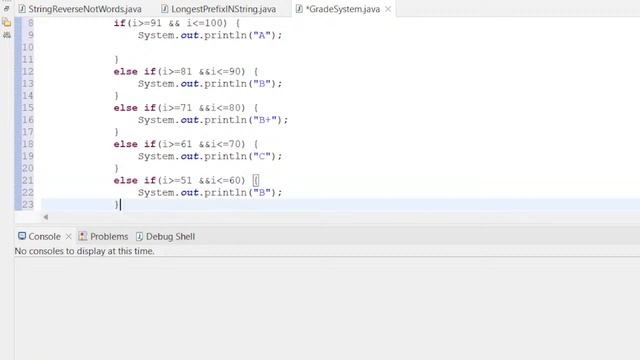
Task: Click the println("A") statement on line 9
Action: (x=210, y=35)
